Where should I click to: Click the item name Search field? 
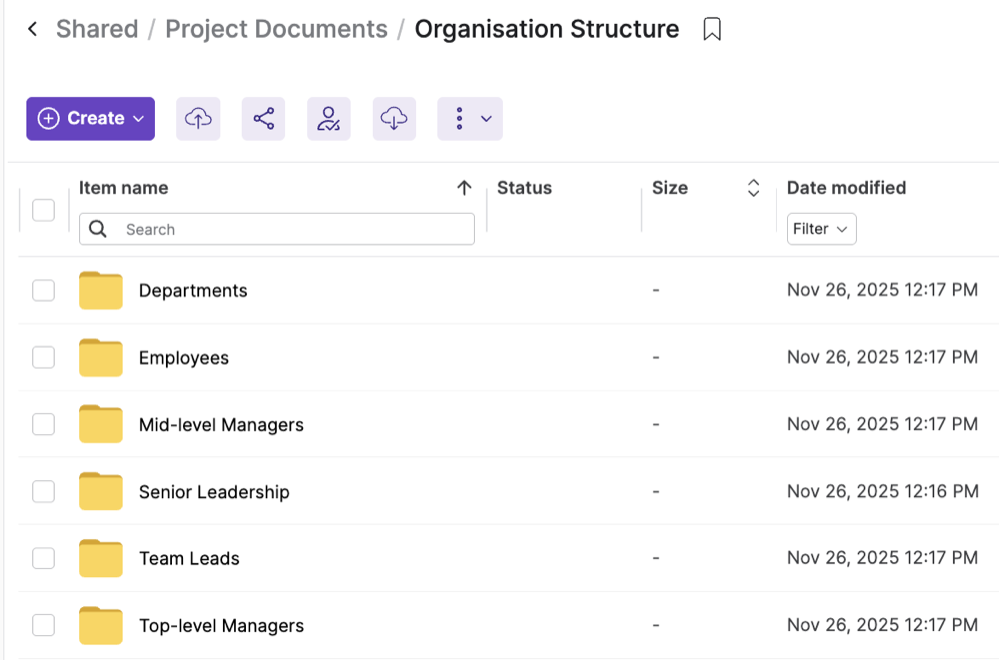coord(290,229)
